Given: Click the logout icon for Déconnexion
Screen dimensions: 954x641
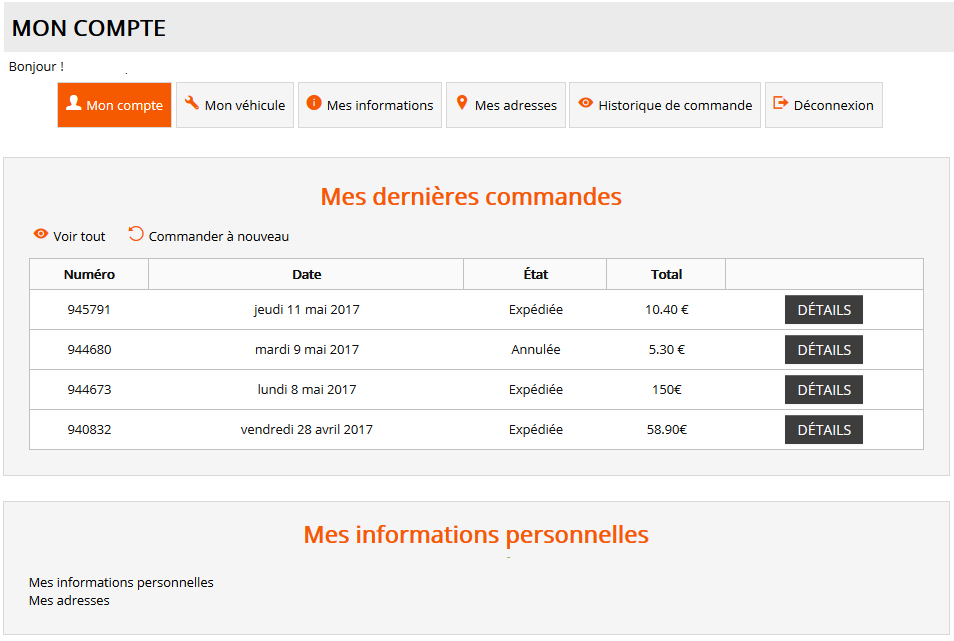Looking at the screenshot, I should (x=781, y=103).
